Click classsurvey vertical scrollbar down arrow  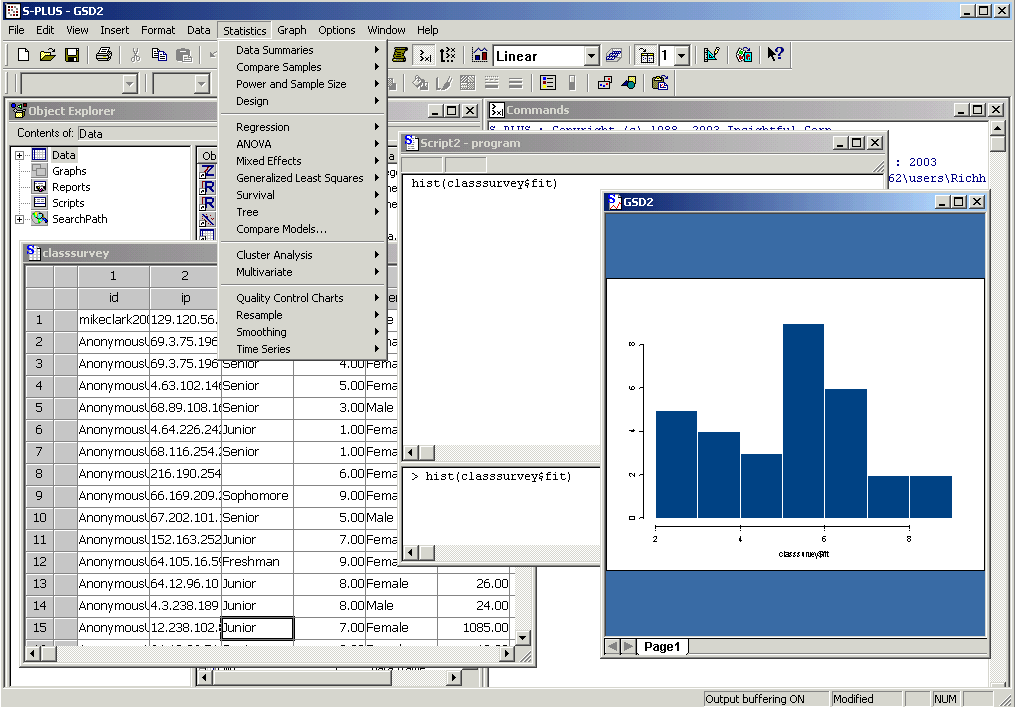coord(523,638)
